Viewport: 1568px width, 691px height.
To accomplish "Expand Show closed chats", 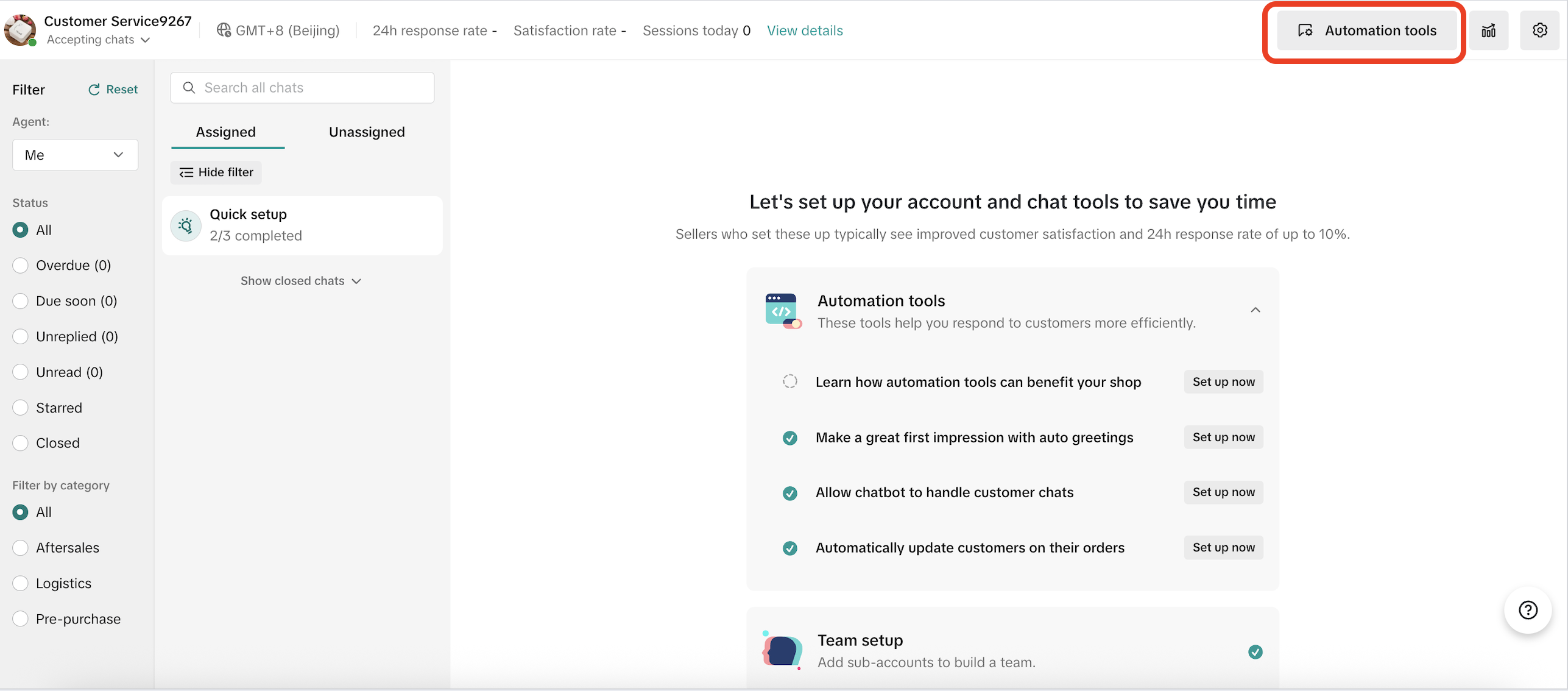I will (x=301, y=281).
